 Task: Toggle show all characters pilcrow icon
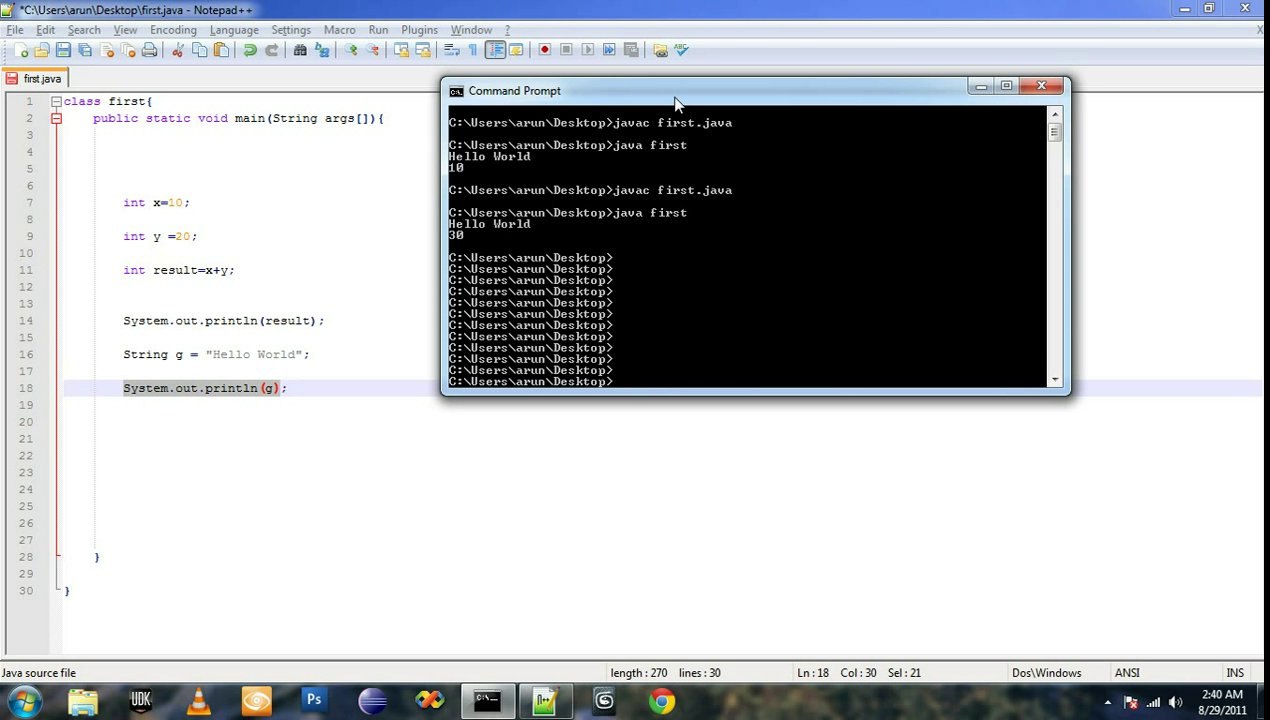coord(473,50)
